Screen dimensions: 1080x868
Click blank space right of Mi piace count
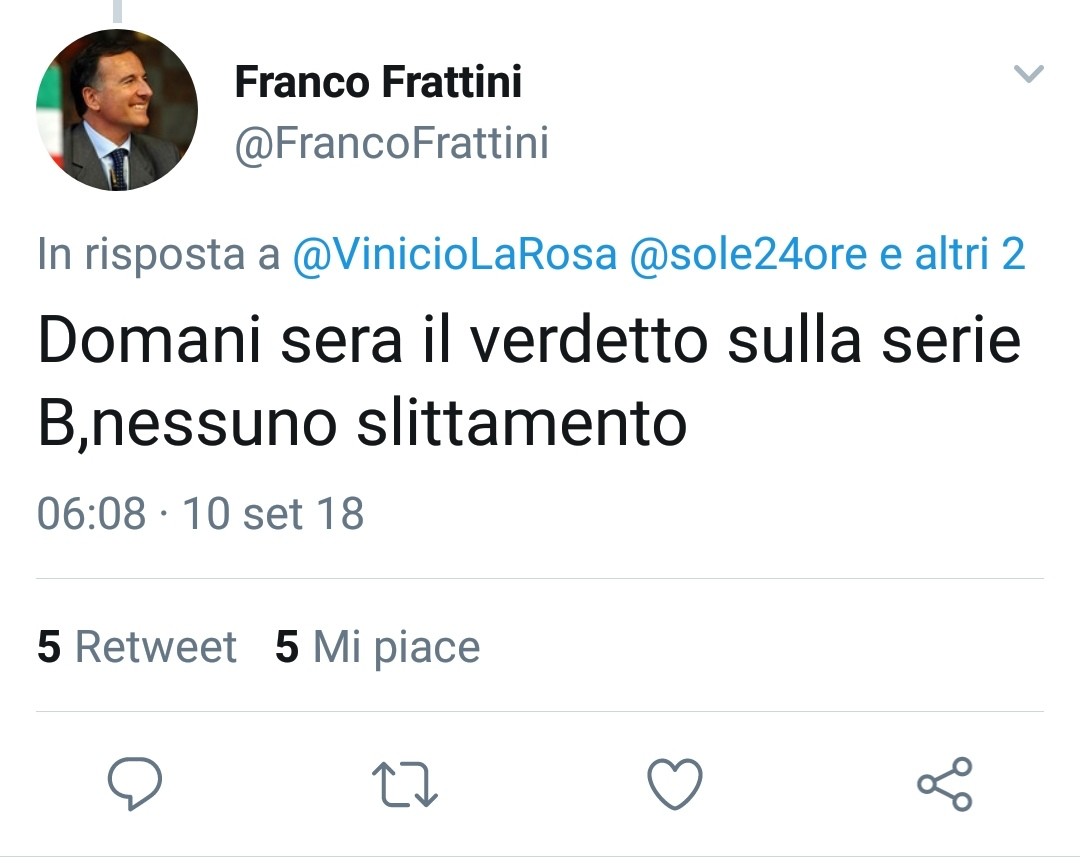[x=760, y=647]
